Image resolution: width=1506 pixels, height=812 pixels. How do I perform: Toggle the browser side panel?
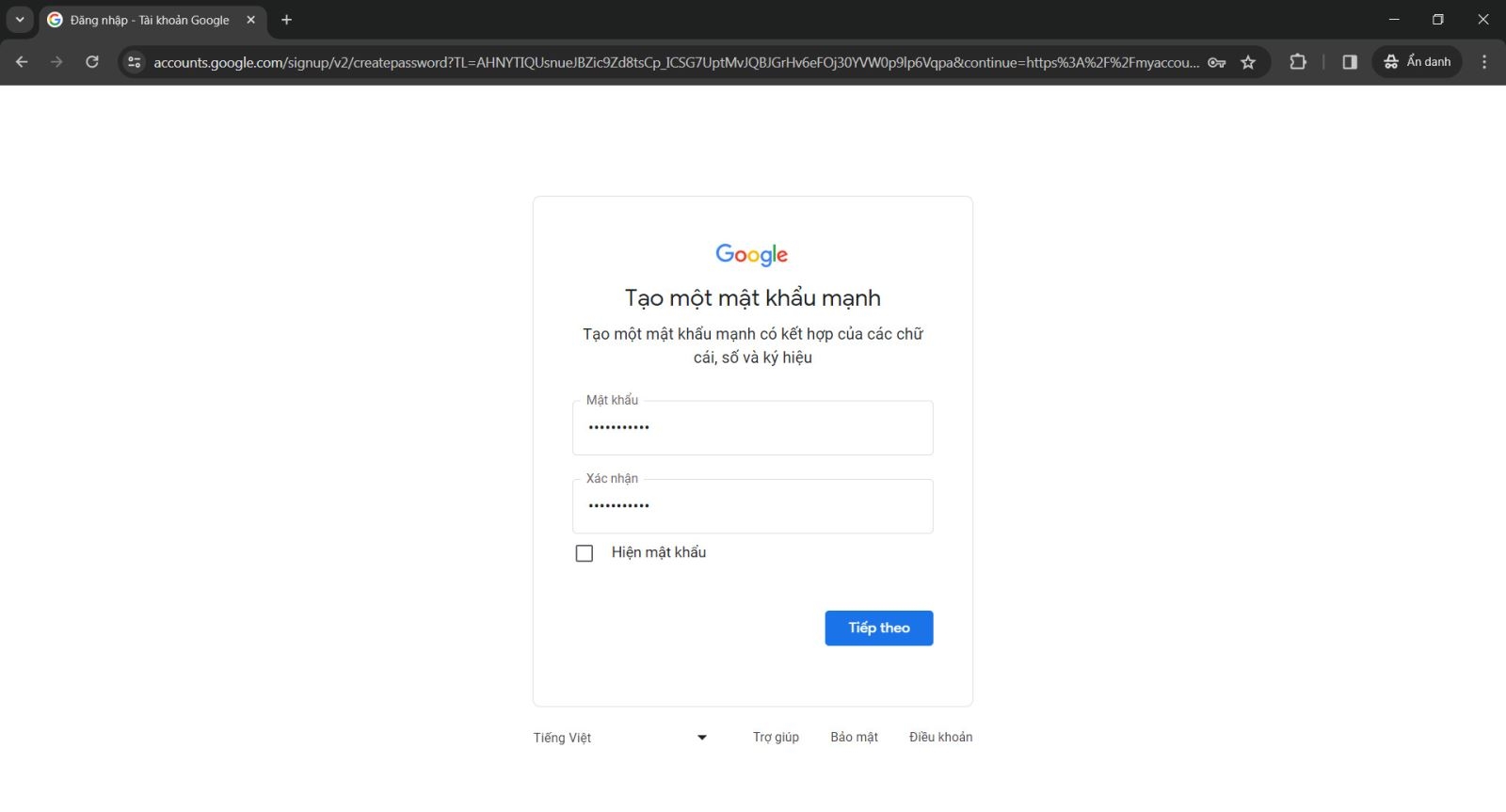pyautogui.click(x=1350, y=62)
